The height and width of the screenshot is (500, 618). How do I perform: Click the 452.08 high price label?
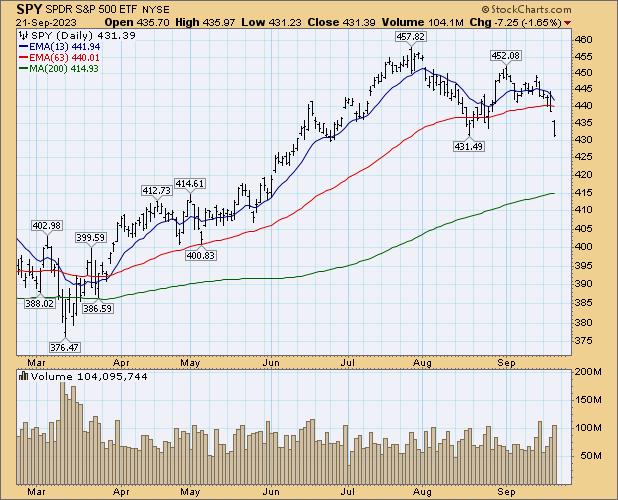506,56
